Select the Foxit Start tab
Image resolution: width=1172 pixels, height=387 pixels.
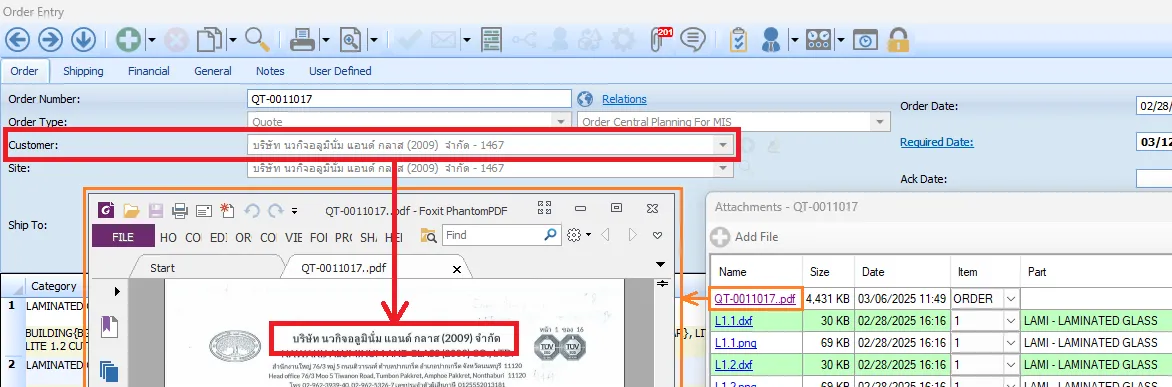tap(162, 267)
